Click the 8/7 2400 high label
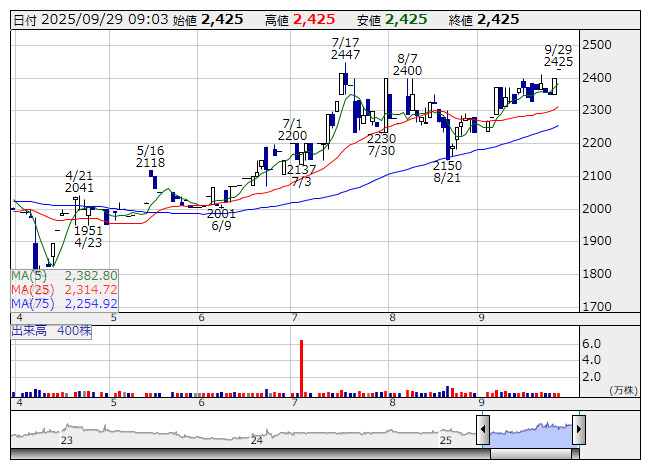 tap(407, 65)
